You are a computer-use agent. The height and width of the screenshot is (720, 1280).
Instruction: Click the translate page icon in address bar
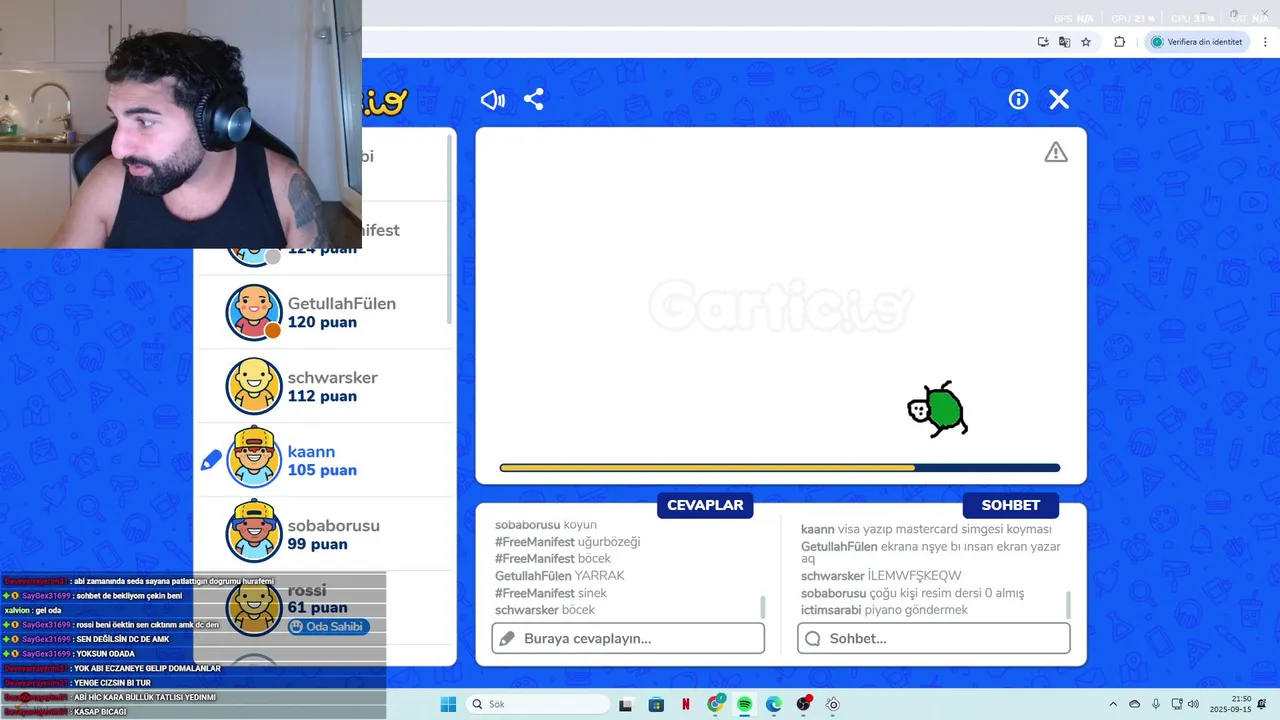[1064, 42]
